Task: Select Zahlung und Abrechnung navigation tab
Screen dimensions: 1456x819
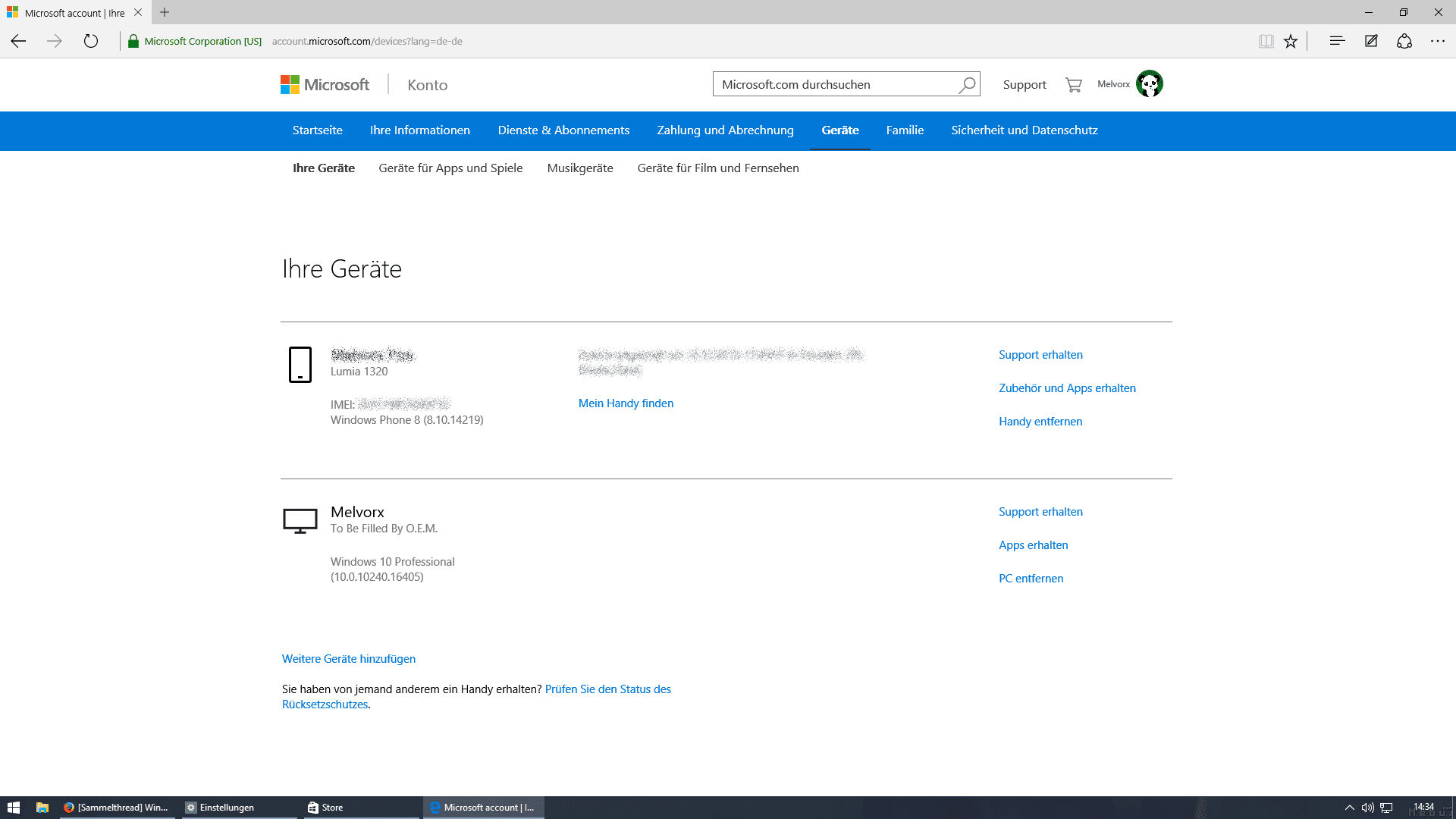Action: pyautogui.click(x=725, y=130)
